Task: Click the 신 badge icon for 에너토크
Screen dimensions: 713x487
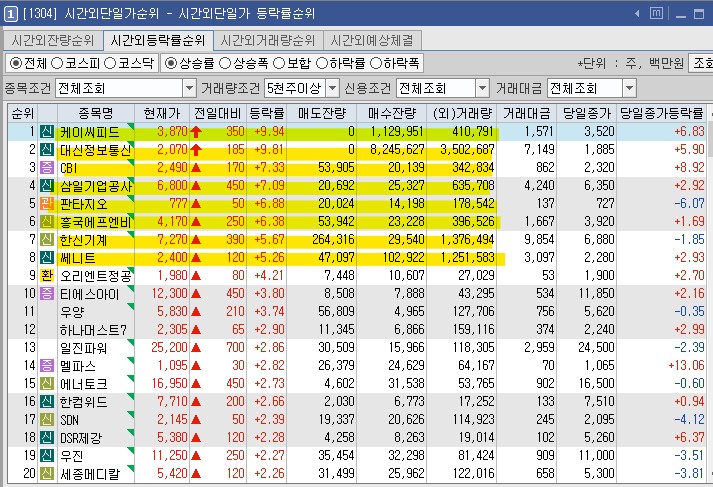Action: click(47, 384)
